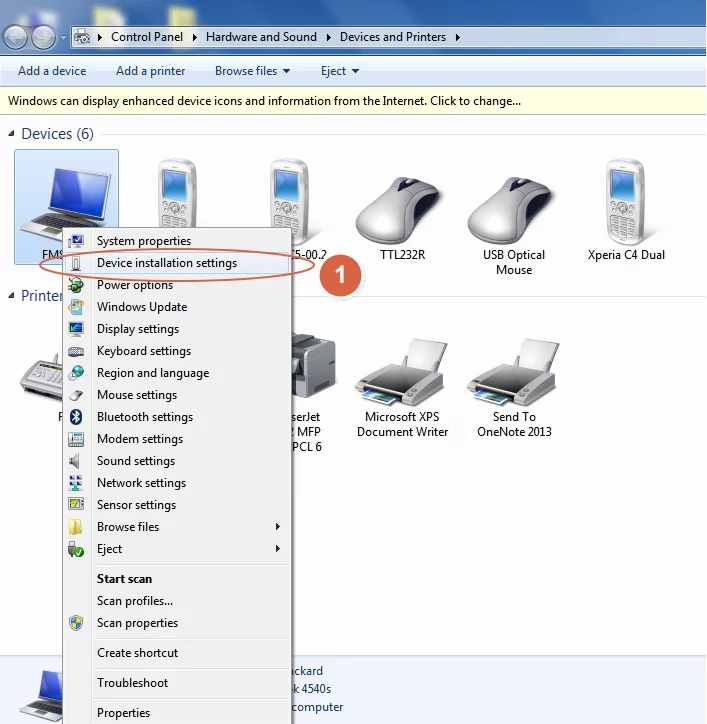Open Network settings menu entry
The height and width of the screenshot is (724, 707).
[x=176, y=483]
